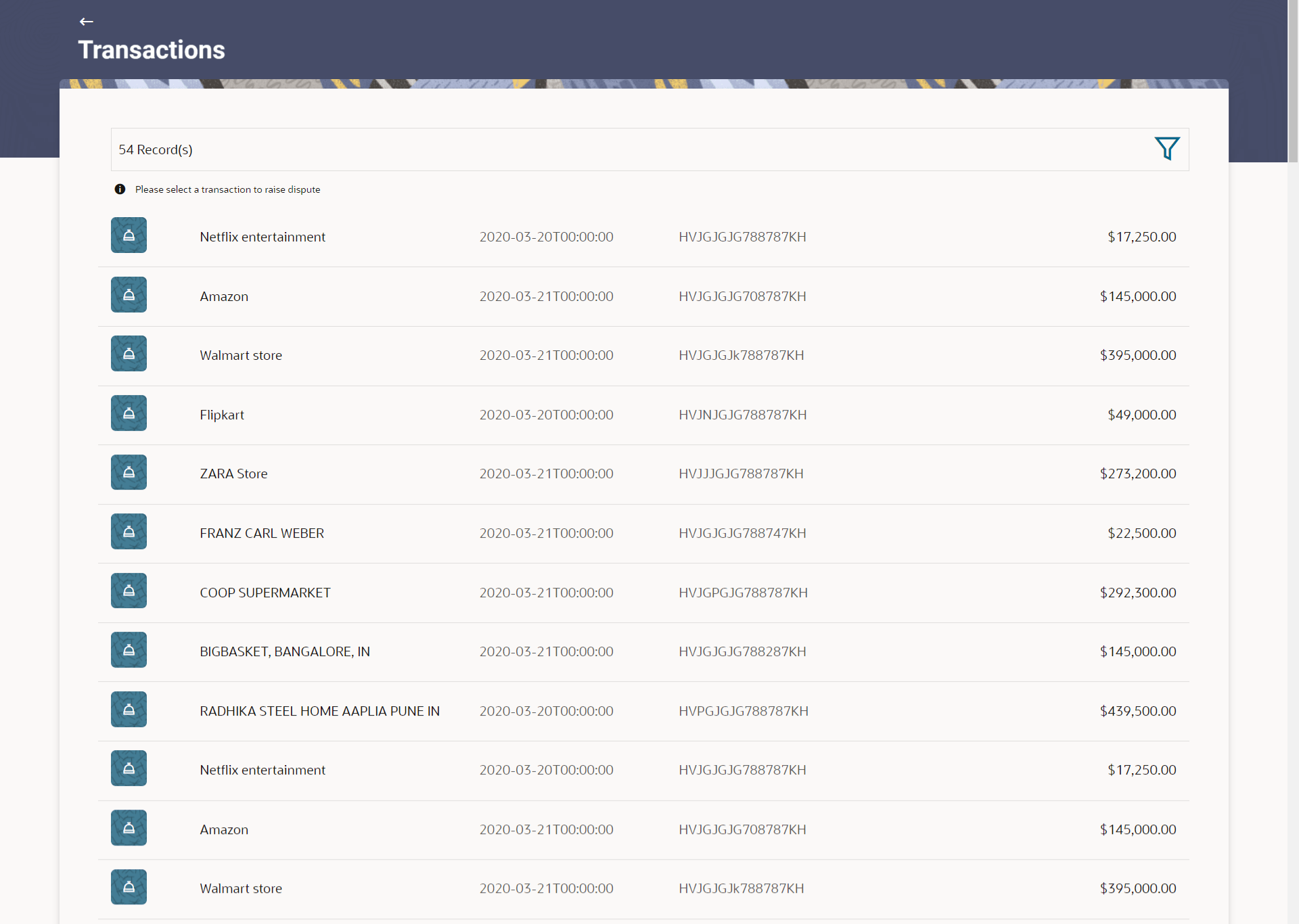Click the $439,500.00 amount
The width and height of the screenshot is (1299, 924).
click(1137, 712)
